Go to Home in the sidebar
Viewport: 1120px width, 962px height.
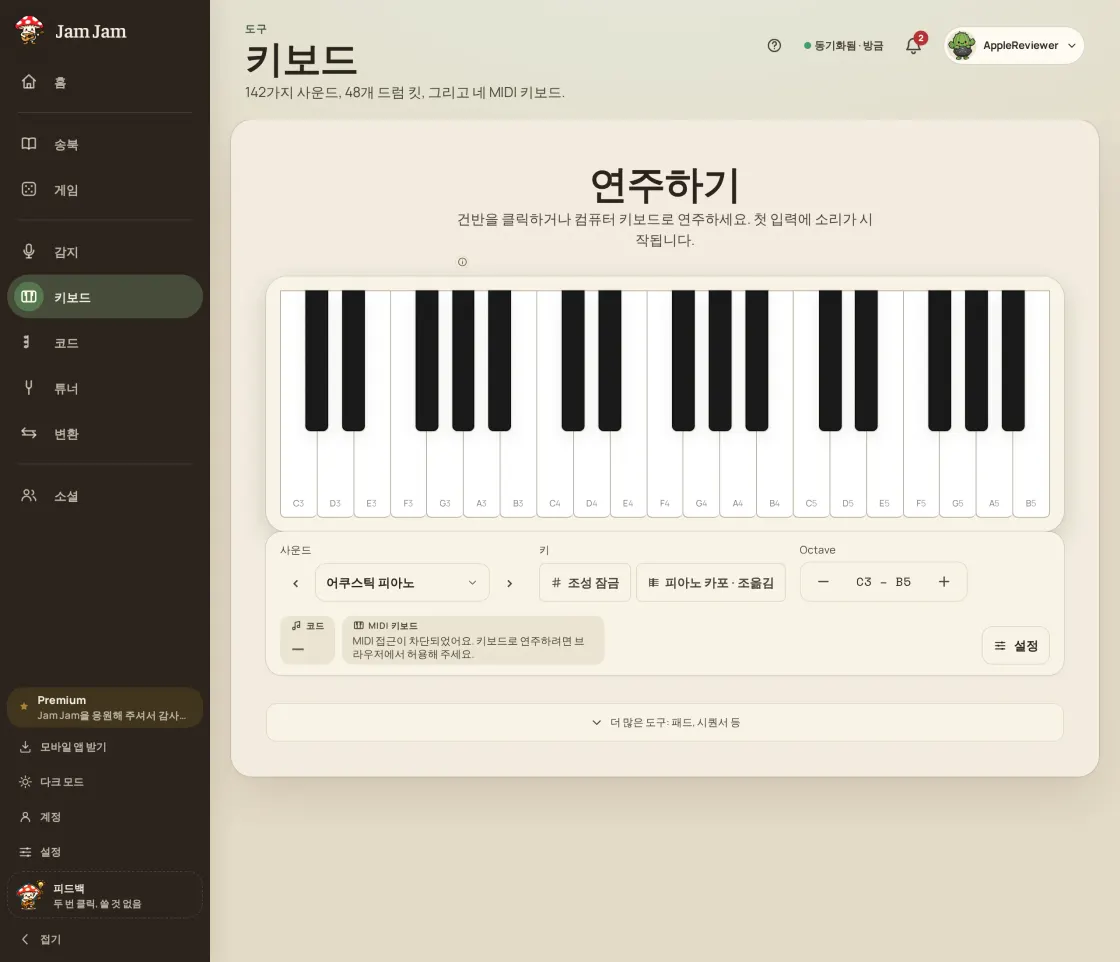click(x=105, y=82)
